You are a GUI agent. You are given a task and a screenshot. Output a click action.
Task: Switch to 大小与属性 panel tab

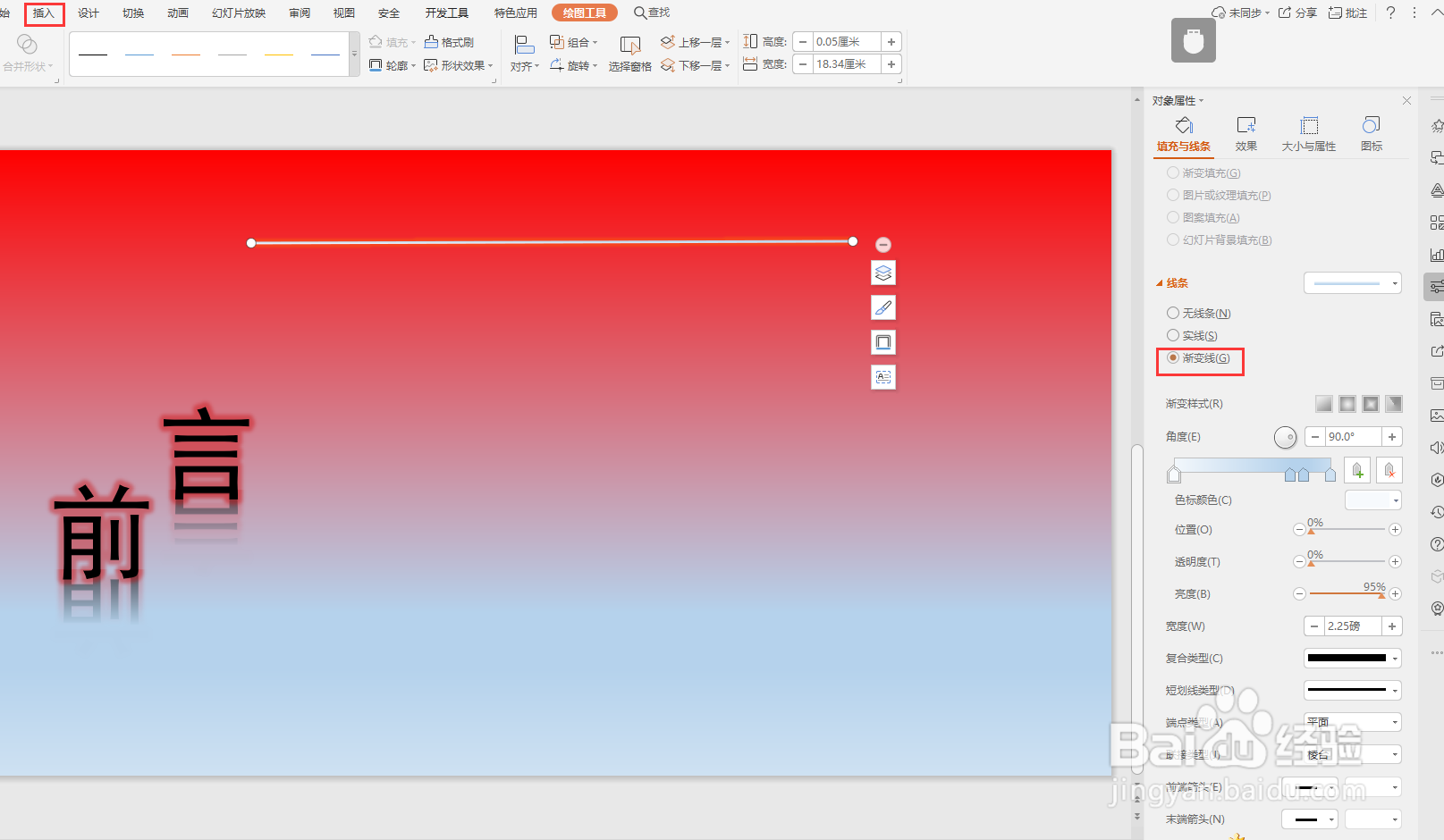coord(1309,134)
